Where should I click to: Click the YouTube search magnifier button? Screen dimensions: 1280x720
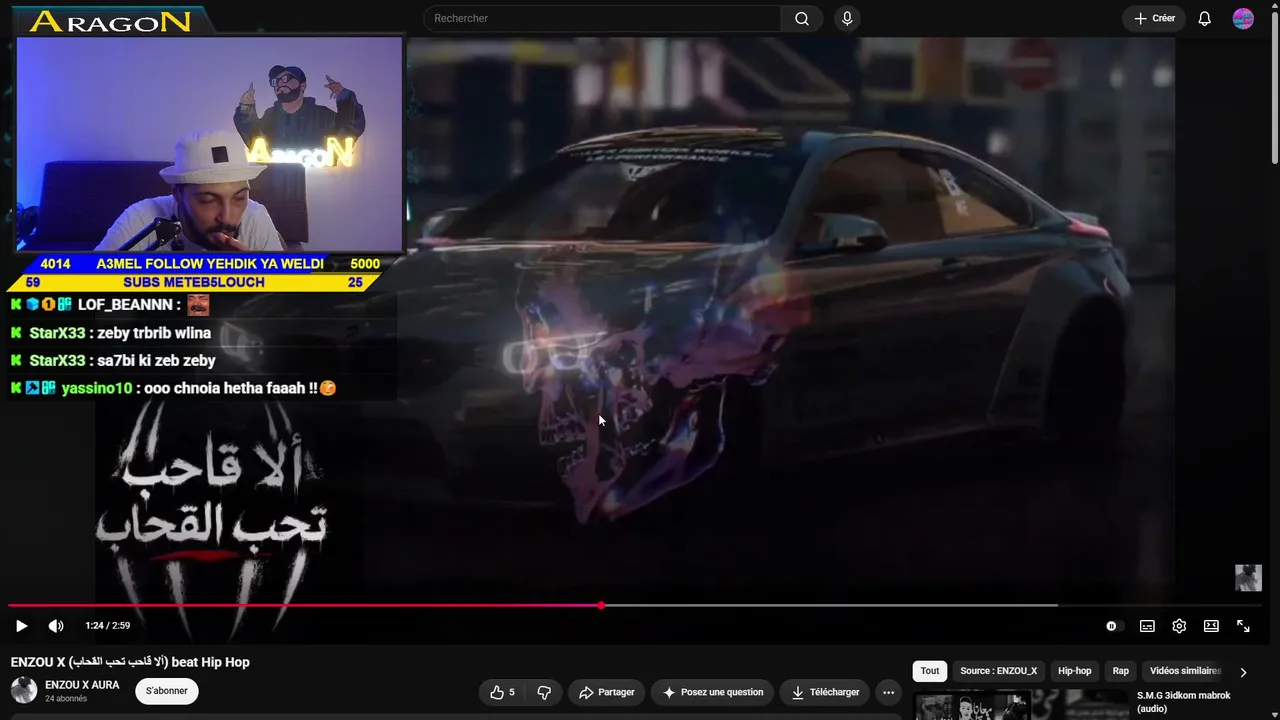coord(802,18)
